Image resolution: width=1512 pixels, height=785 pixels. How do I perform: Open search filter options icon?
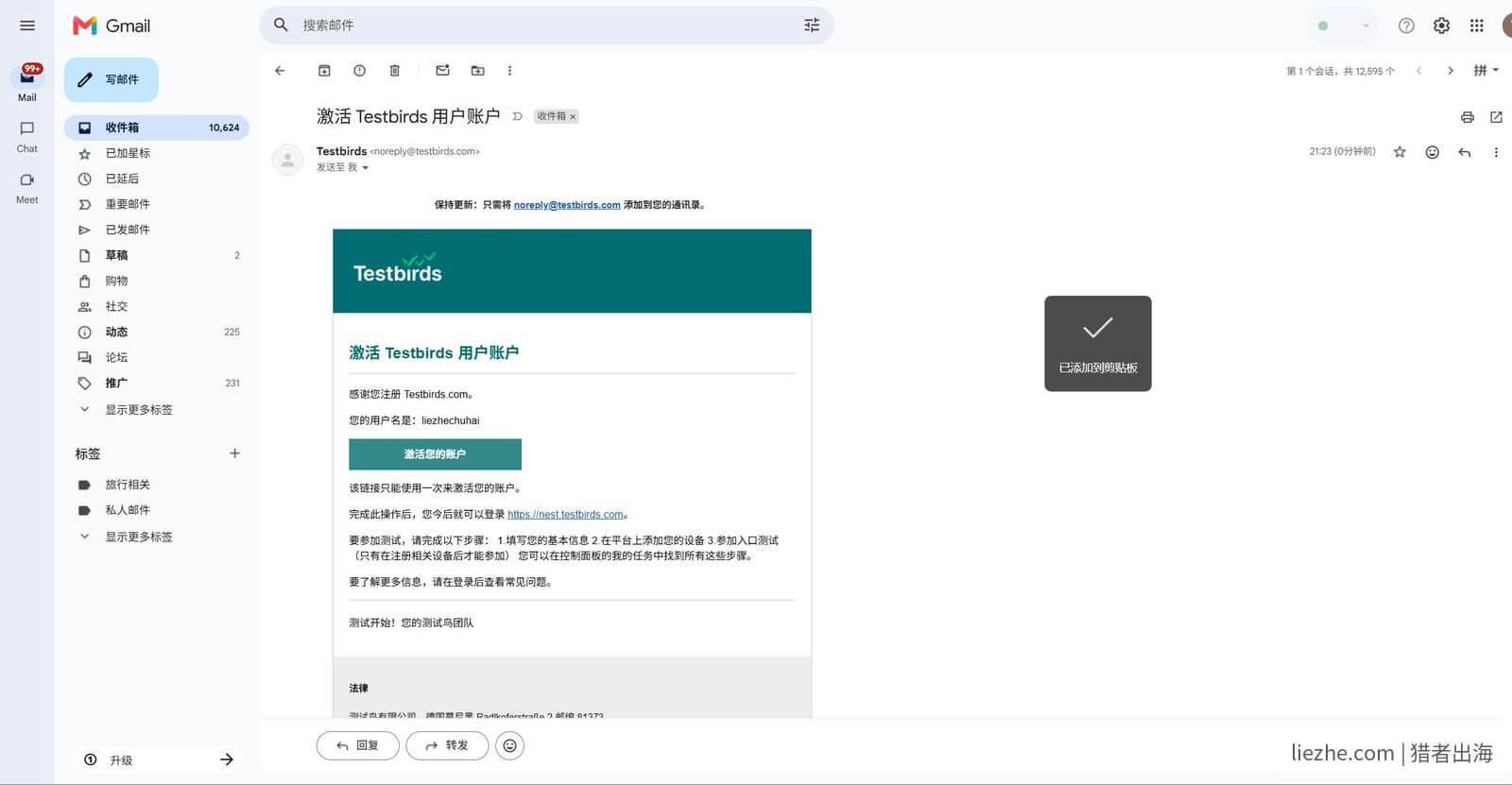tap(812, 26)
